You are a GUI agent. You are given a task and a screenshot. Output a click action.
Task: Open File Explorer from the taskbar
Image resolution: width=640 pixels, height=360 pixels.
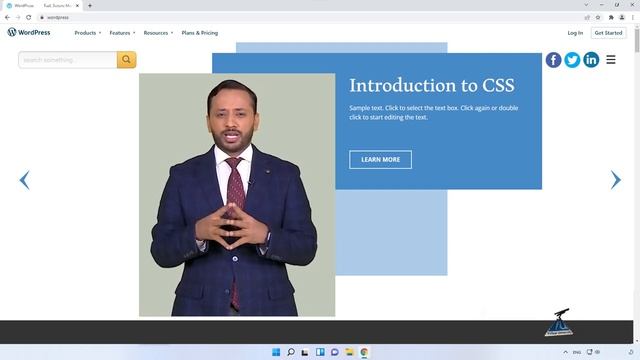349,352
